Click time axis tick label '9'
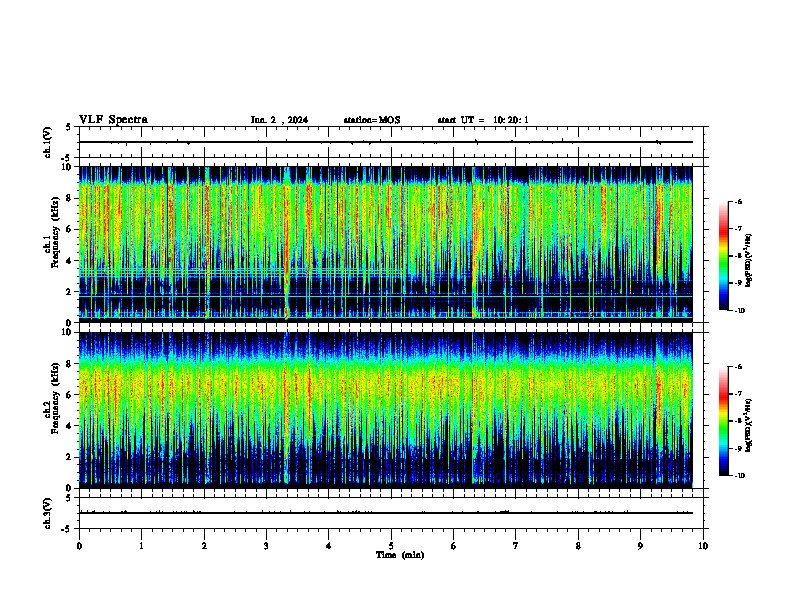 click(x=640, y=546)
